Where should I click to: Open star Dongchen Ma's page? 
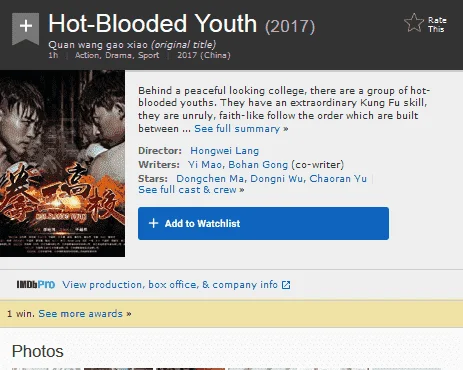click(210, 179)
